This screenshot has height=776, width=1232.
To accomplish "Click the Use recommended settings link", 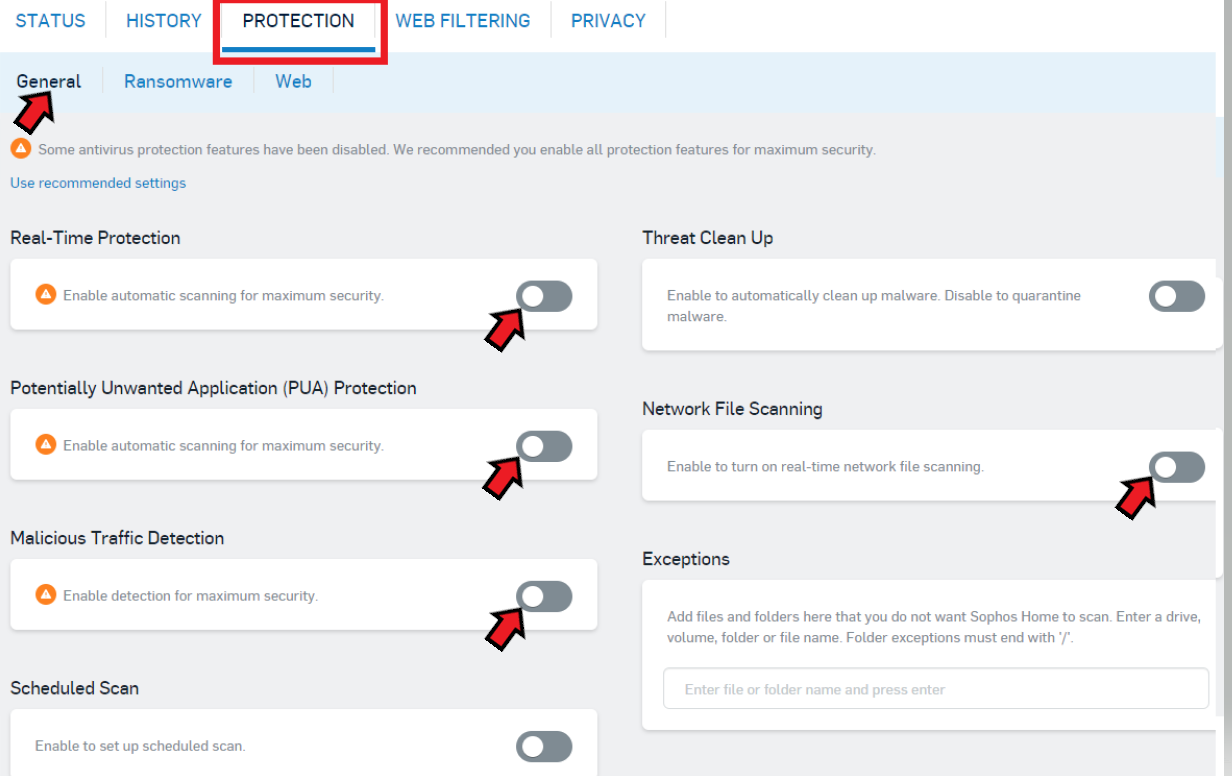I will point(98,183).
